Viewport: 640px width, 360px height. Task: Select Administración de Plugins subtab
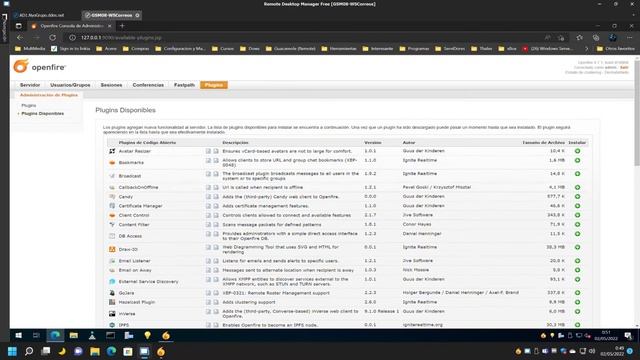[x=49, y=95]
